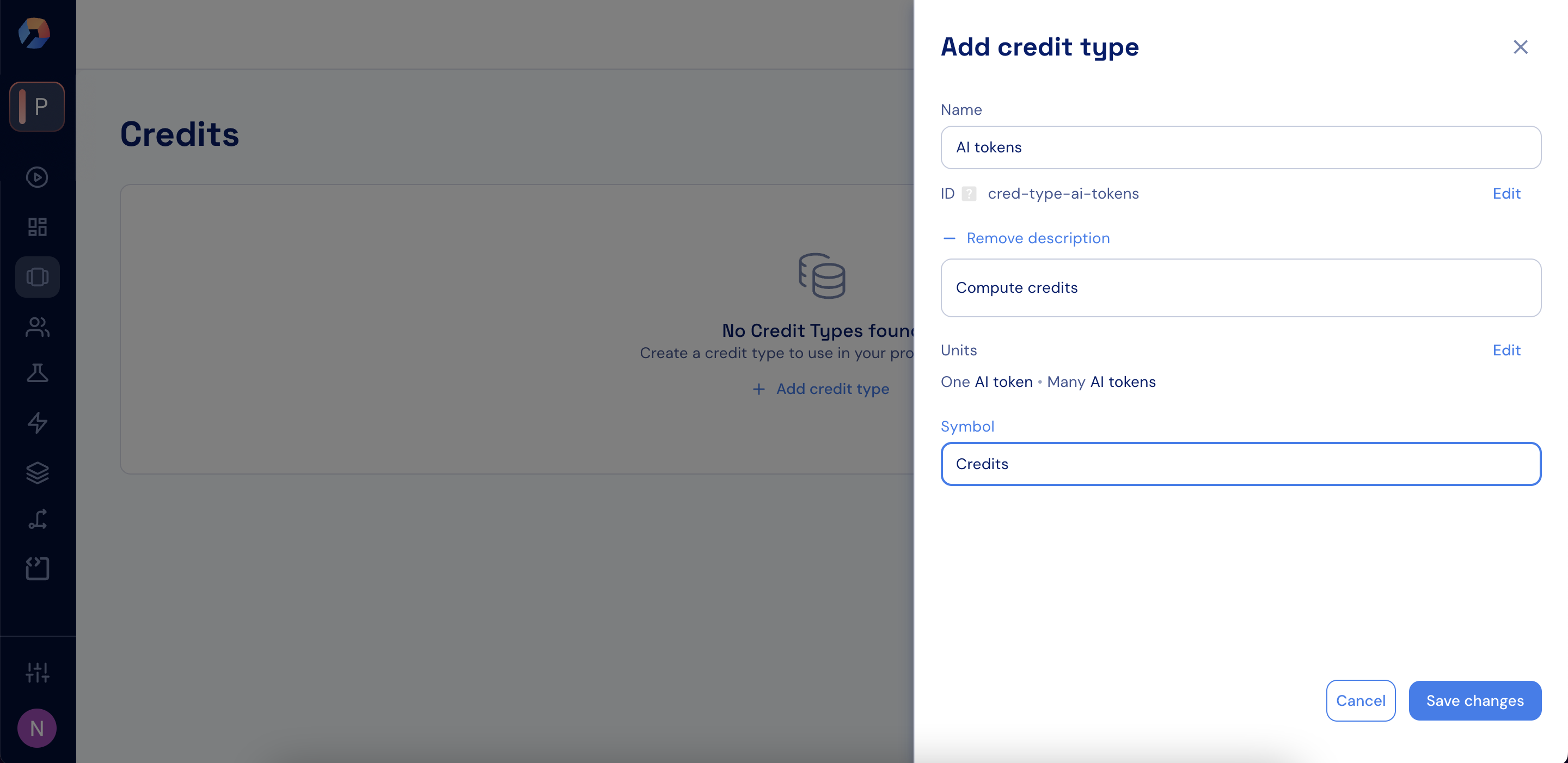
Task: Open the lightning bolt sidebar icon
Action: click(x=37, y=422)
